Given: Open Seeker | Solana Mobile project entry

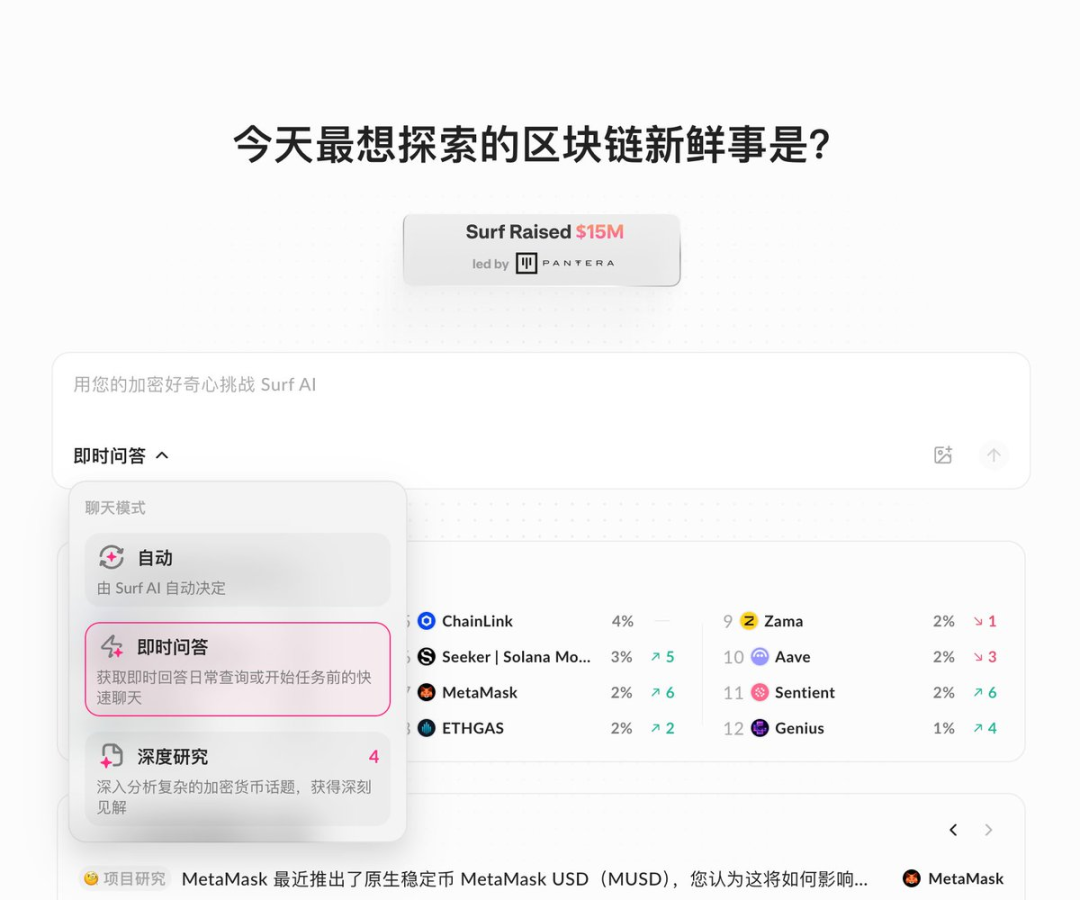Looking at the screenshot, I should tap(516, 657).
